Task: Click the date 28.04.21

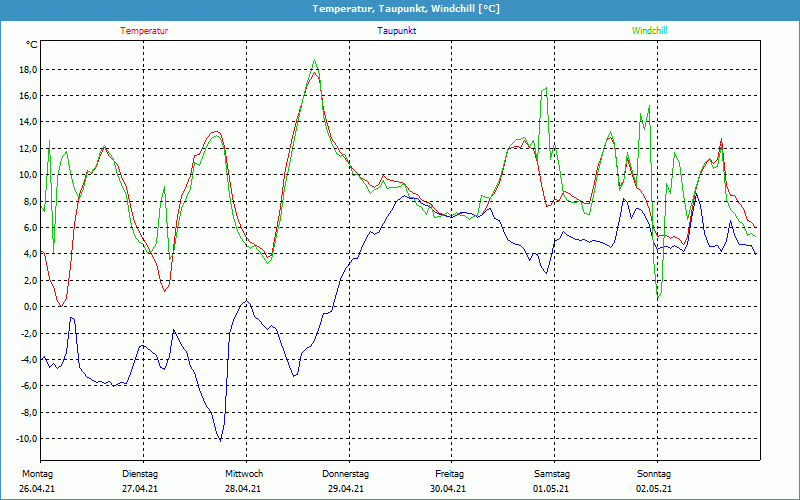Action: pos(243,488)
